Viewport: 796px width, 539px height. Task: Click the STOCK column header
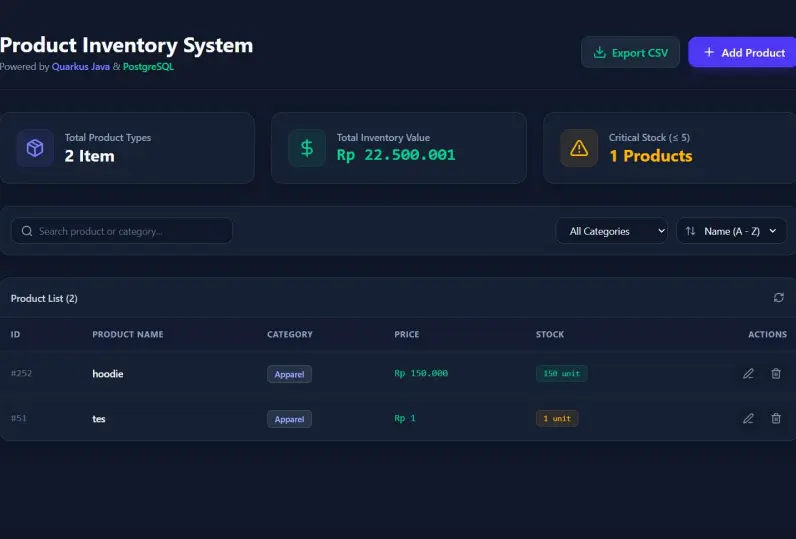click(550, 334)
